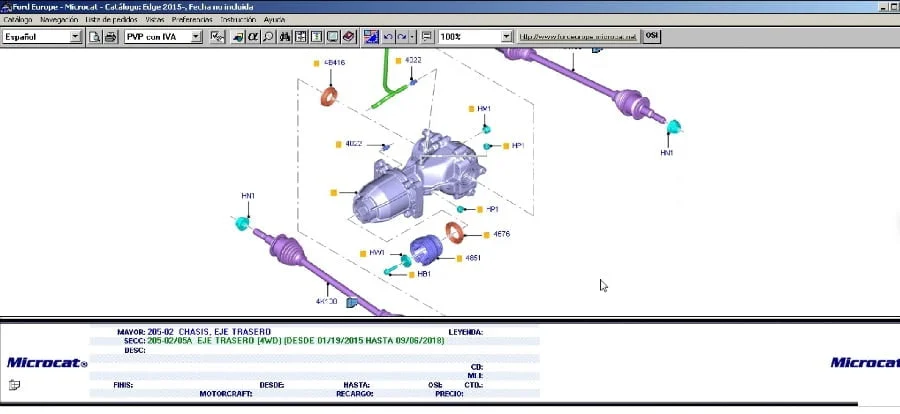The height and width of the screenshot is (414, 900).
Task: Click the yellow marker next to 4676
Action: click(x=487, y=235)
